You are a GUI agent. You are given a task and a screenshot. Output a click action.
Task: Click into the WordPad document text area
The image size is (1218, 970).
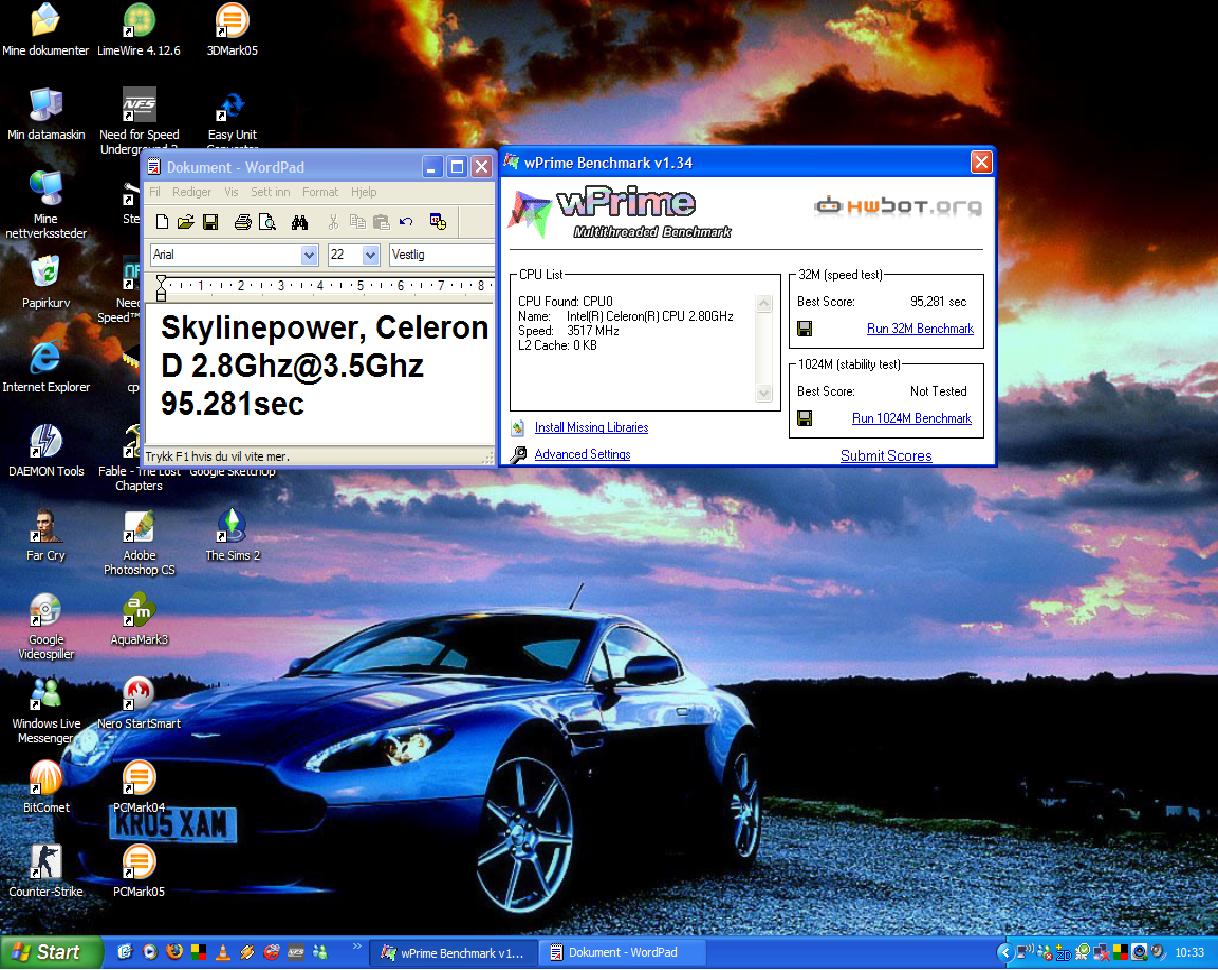322,373
